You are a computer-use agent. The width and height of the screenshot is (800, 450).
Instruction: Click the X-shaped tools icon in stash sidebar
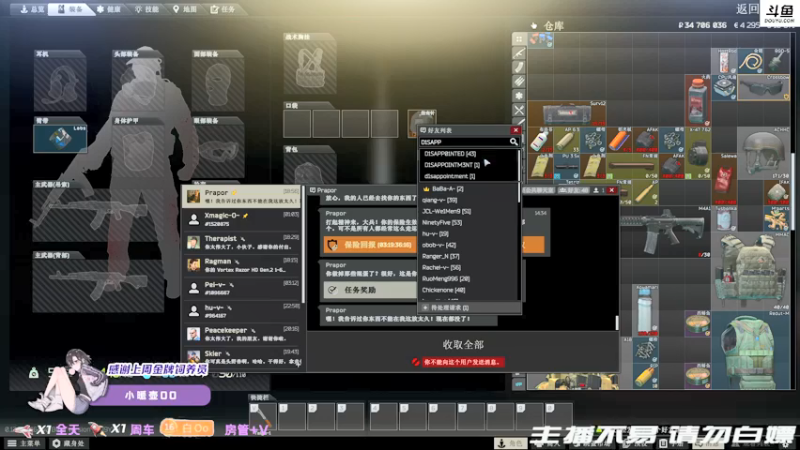[519, 110]
